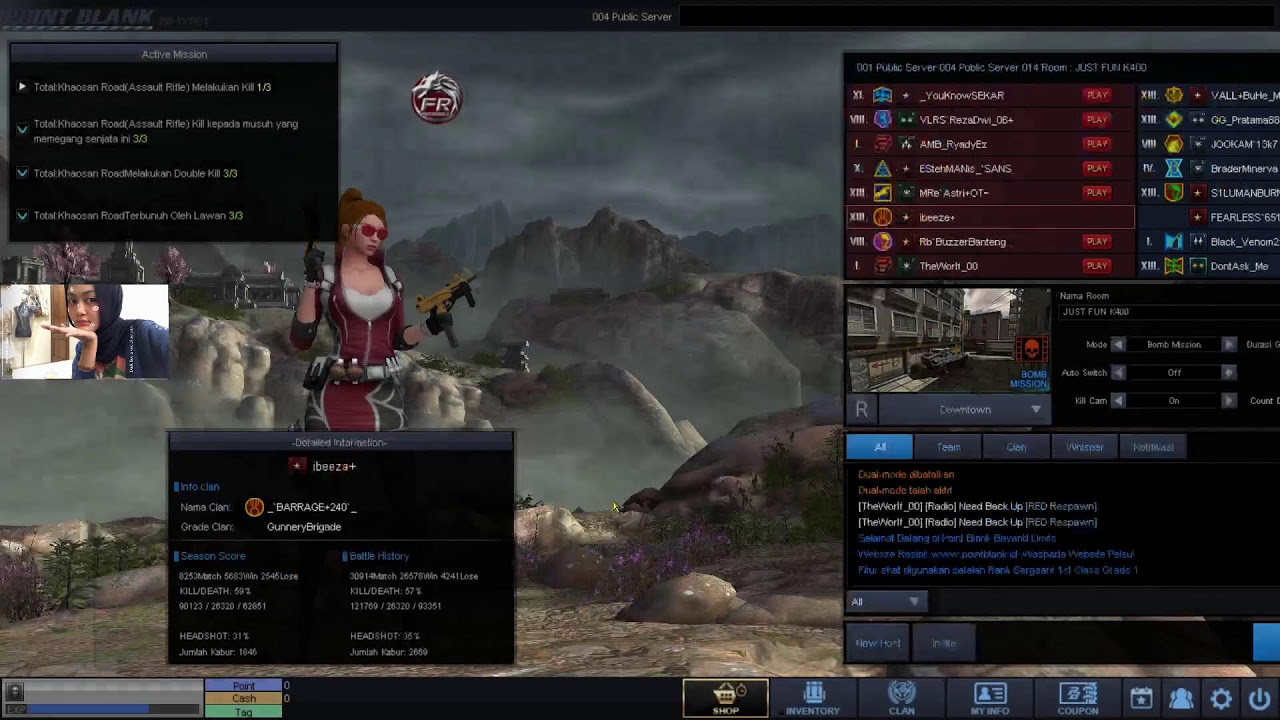Click the New Host button

(x=878, y=643)
